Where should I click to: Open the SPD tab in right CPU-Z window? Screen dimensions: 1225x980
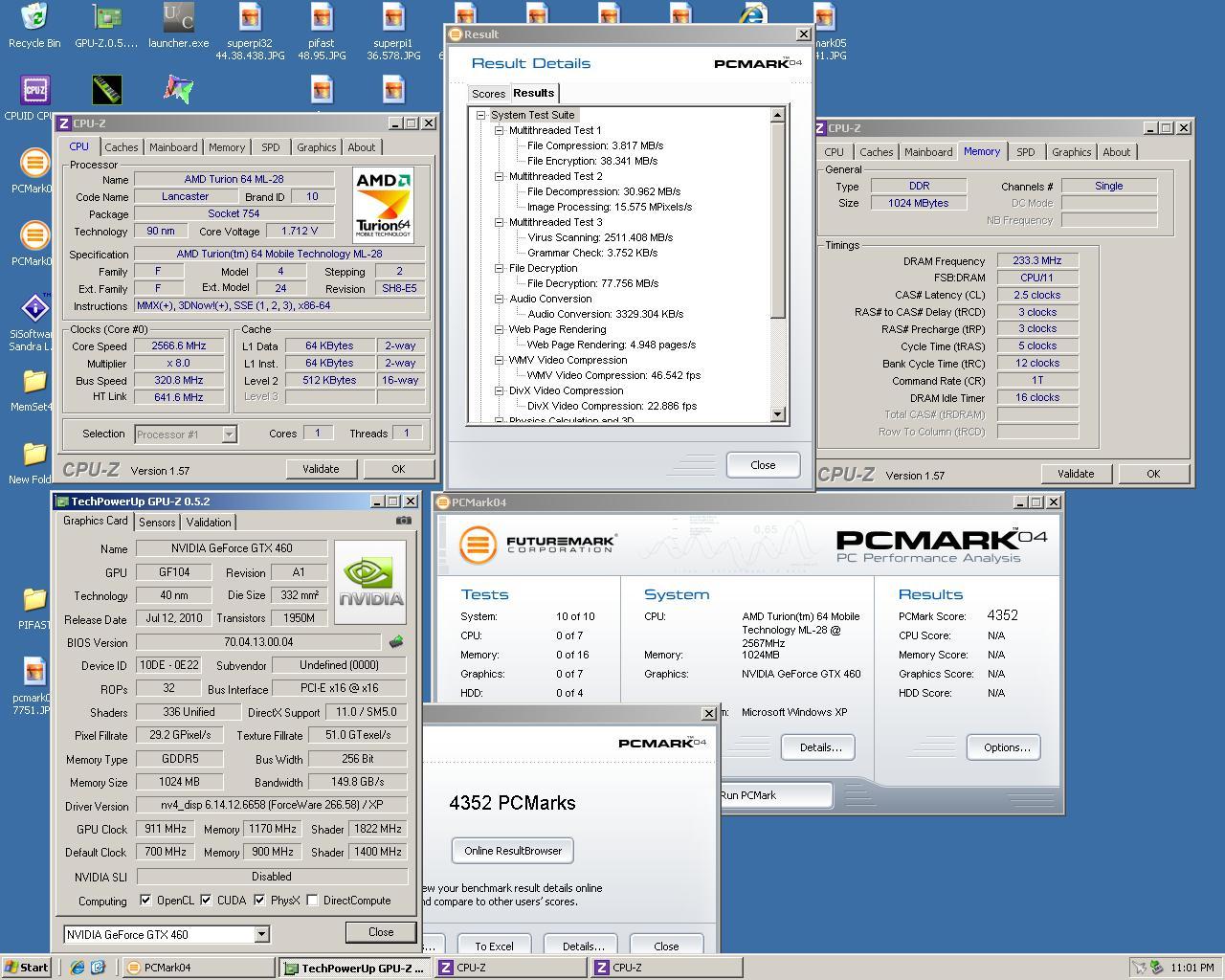(x=1026, y=152)
